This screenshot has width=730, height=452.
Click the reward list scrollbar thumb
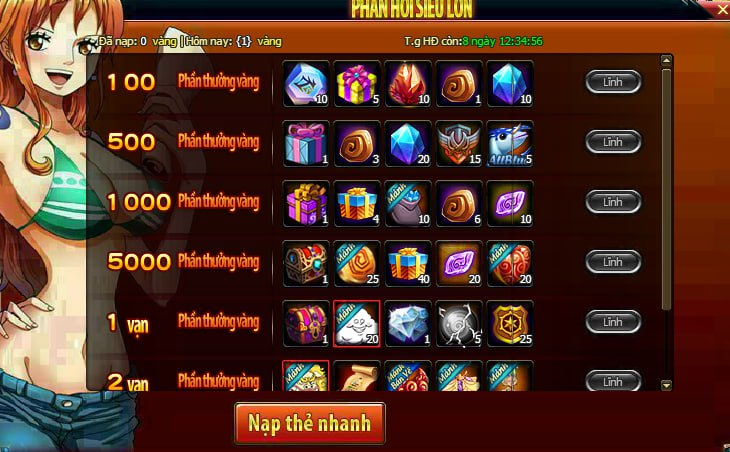pyautogui.click(x=666, y=189)
